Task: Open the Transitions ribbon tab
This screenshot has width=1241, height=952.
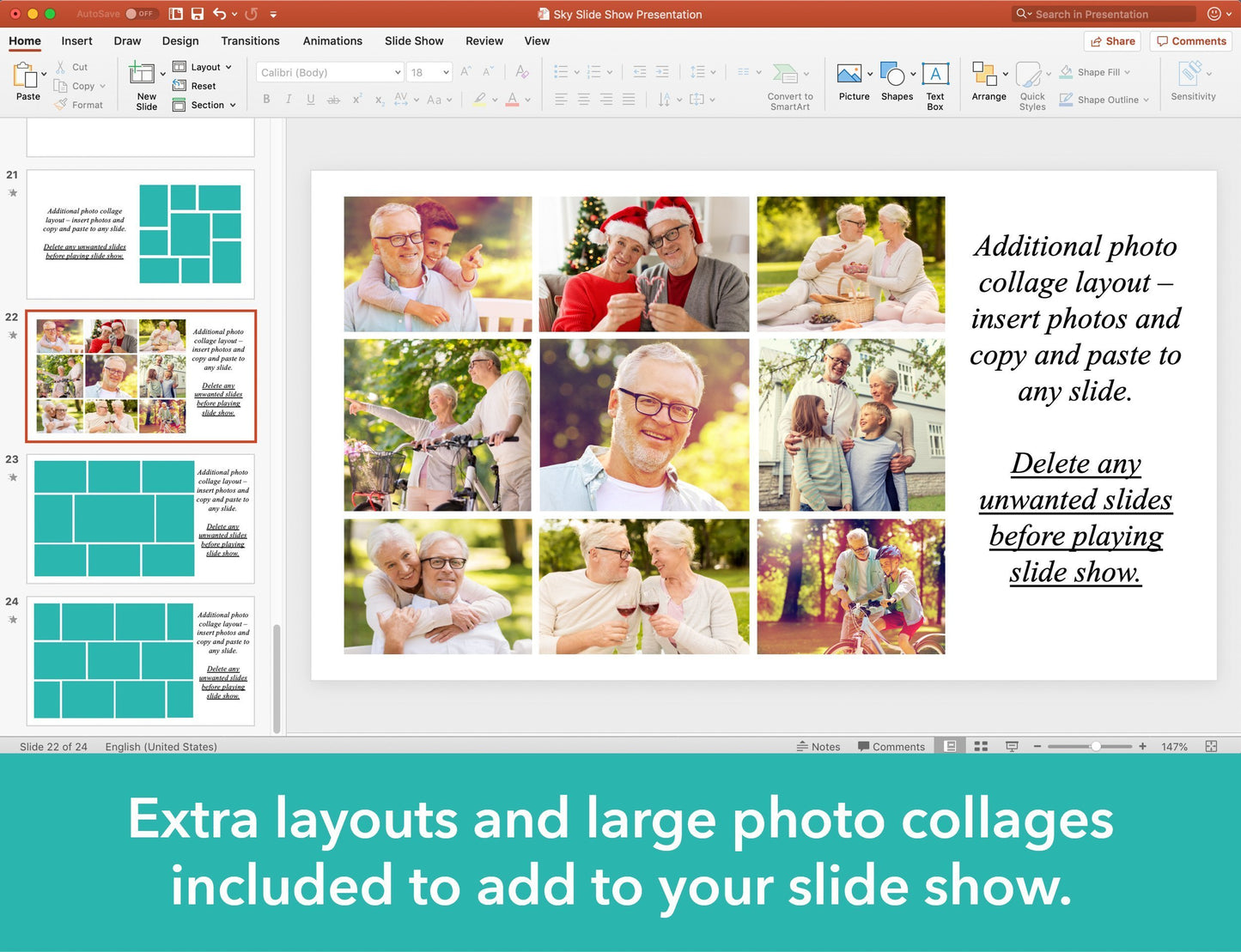Action: [x=250, y=40]
